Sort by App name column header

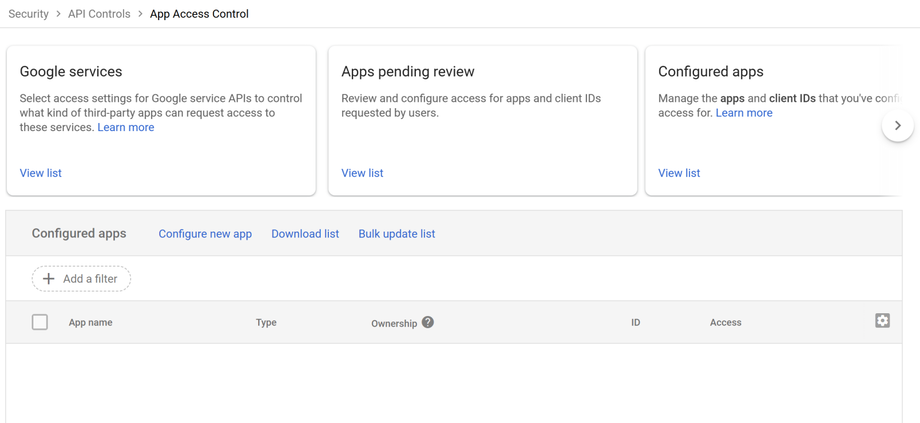pos(90,323)
